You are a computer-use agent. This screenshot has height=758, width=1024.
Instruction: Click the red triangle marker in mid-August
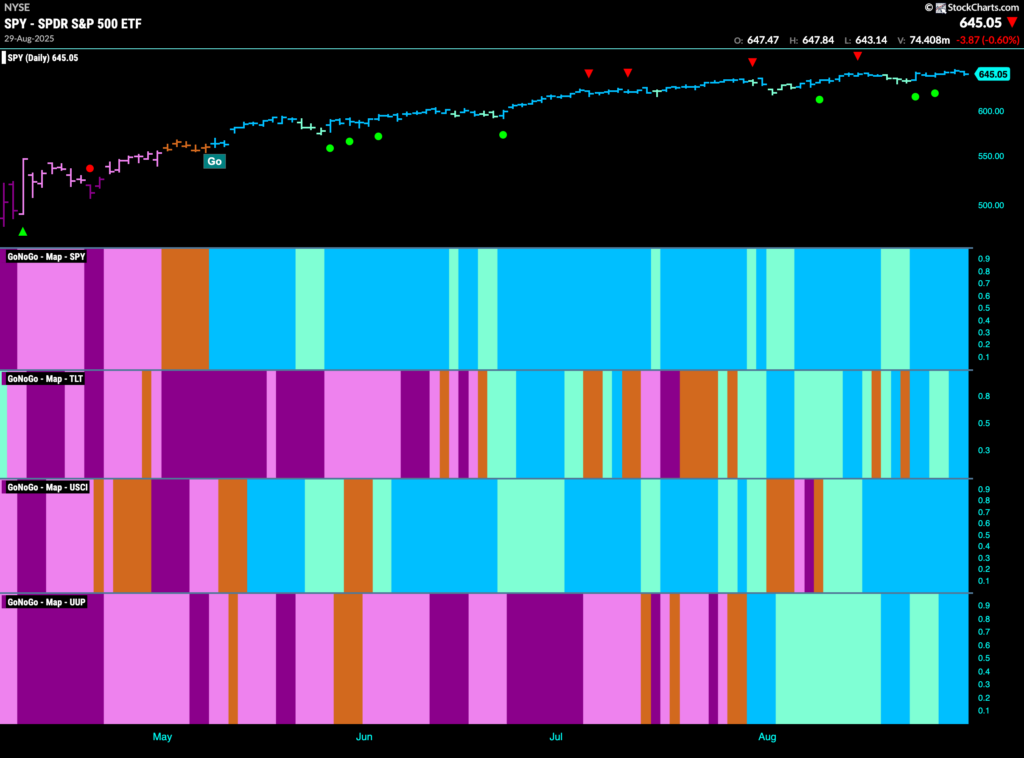(x=857, y=56)
